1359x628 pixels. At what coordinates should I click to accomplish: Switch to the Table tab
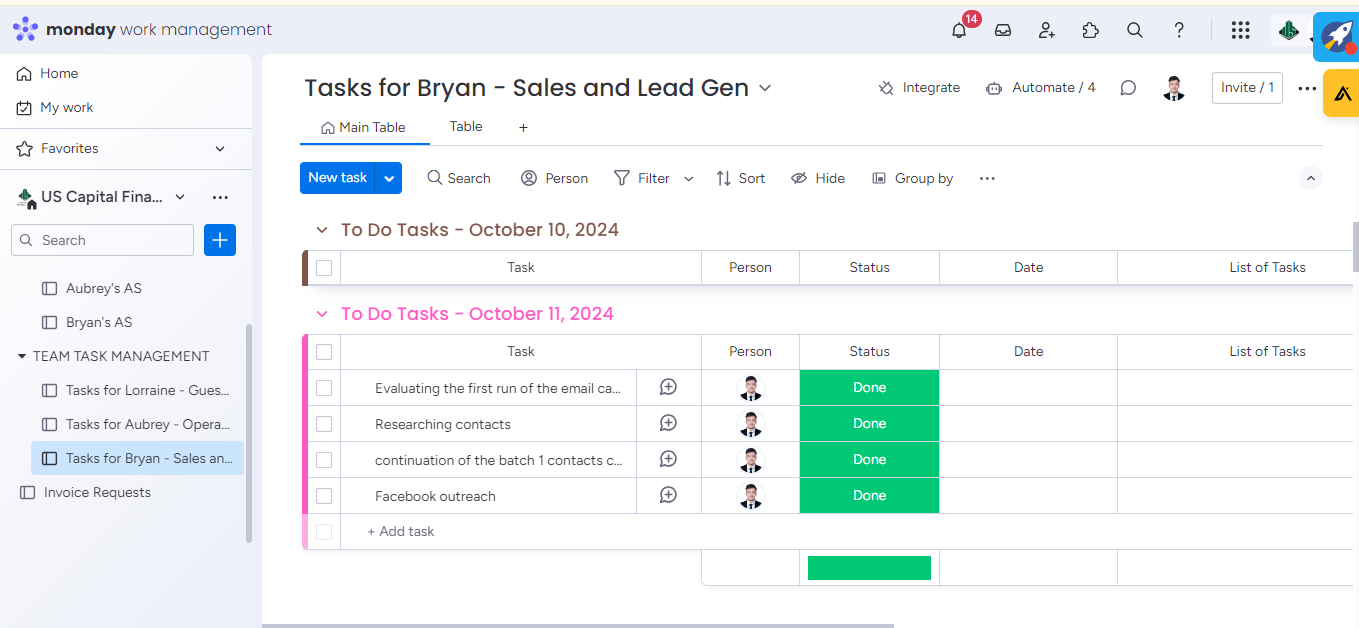(x=466, y=127)
